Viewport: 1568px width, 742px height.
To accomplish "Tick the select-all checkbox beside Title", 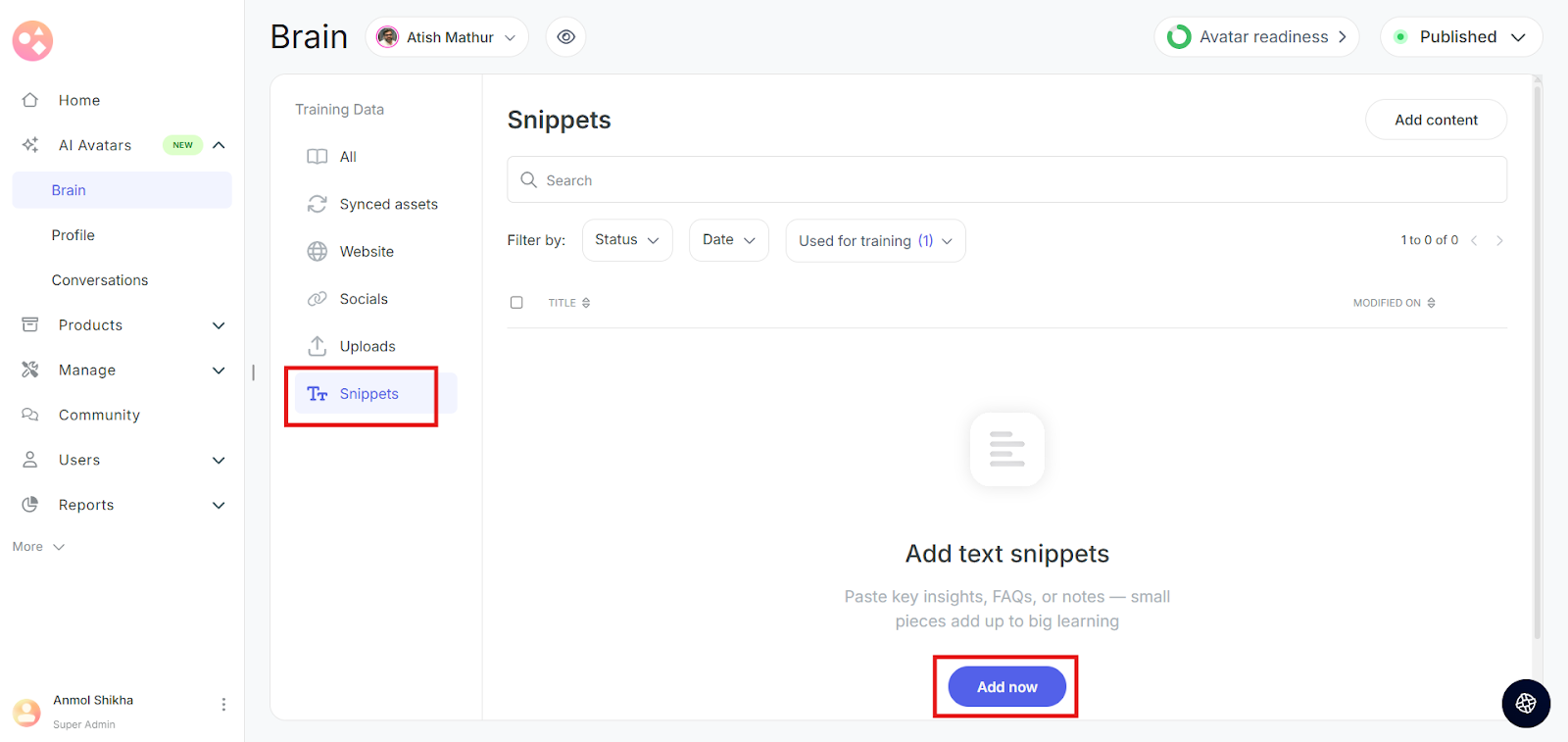I will coord(516,303).
